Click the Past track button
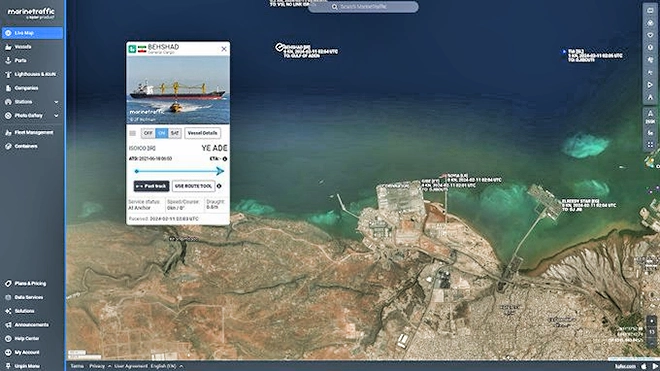 point(152,186)
